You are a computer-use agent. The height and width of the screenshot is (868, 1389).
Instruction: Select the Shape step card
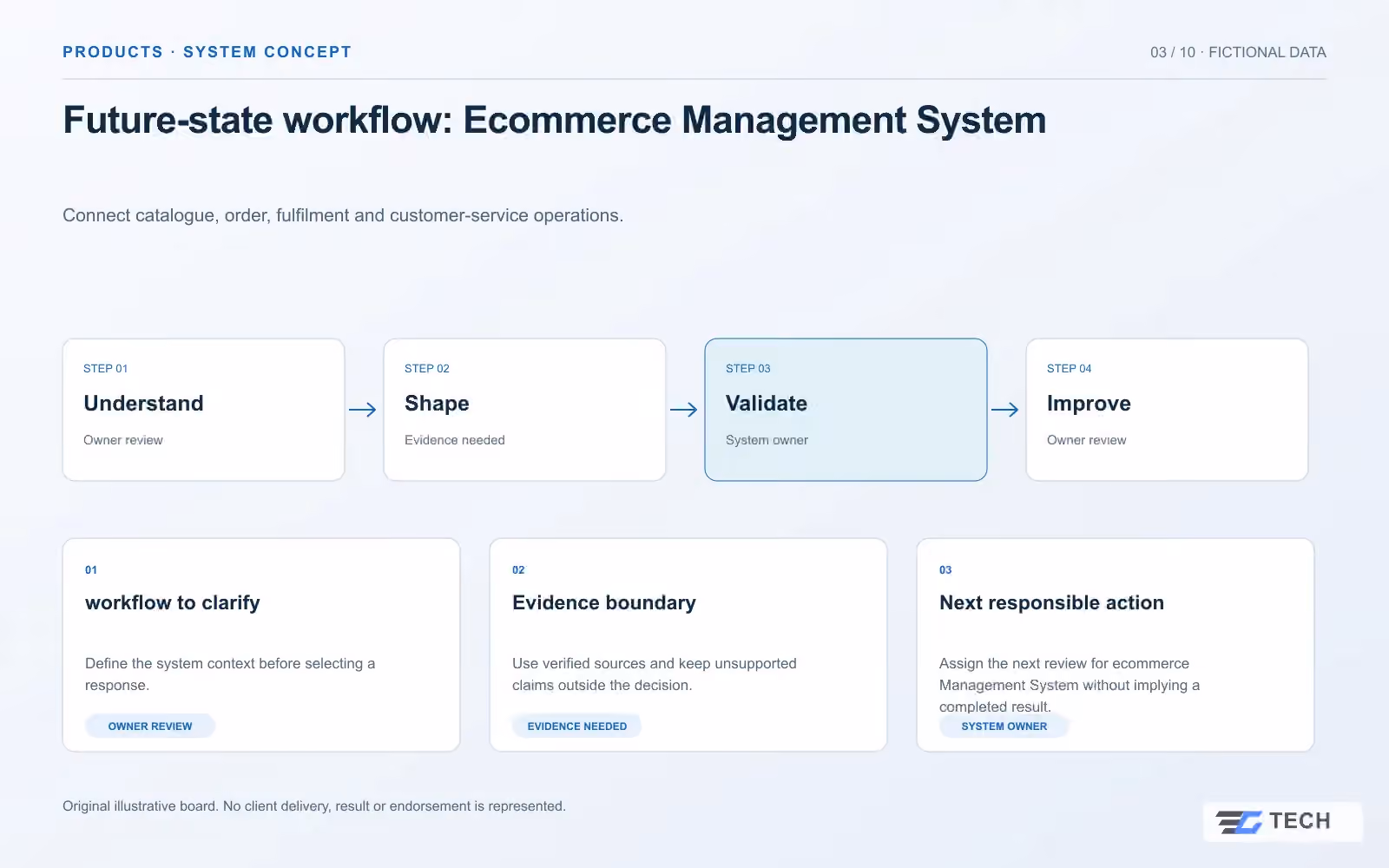[x=525, y=410]
